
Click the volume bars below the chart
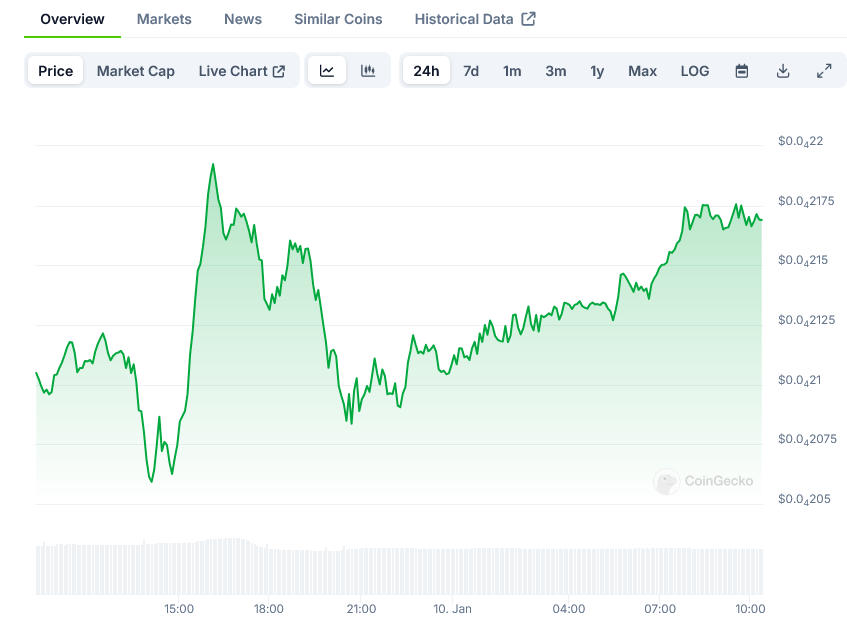tap(400, 568)
